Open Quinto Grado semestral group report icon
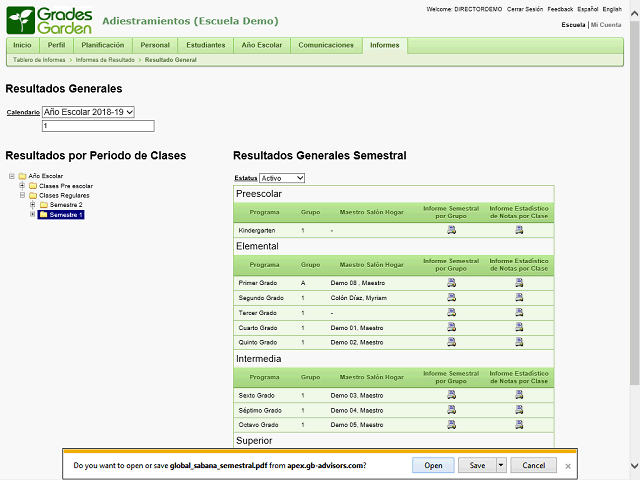 tap(451, 342)
